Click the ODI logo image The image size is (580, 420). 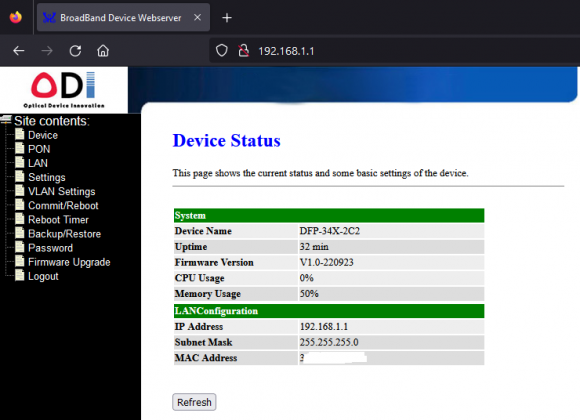pyautogui.click(x=64, y=90)
